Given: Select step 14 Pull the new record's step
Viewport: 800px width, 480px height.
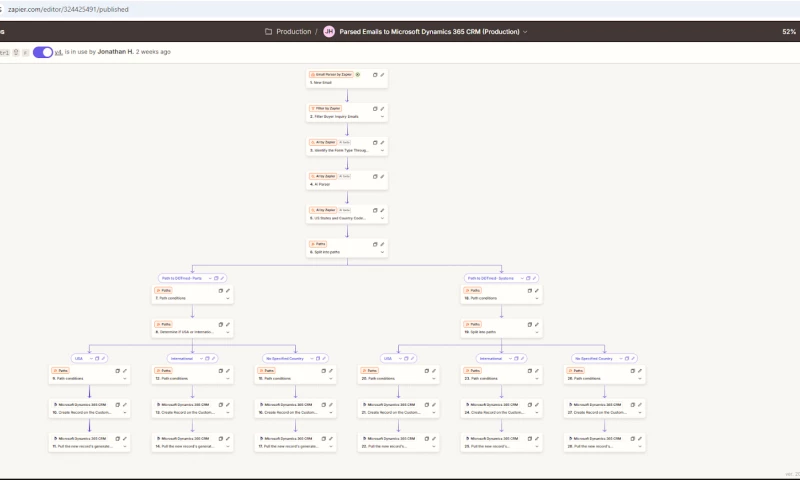Looking at the screenshot, I should 192,442.
